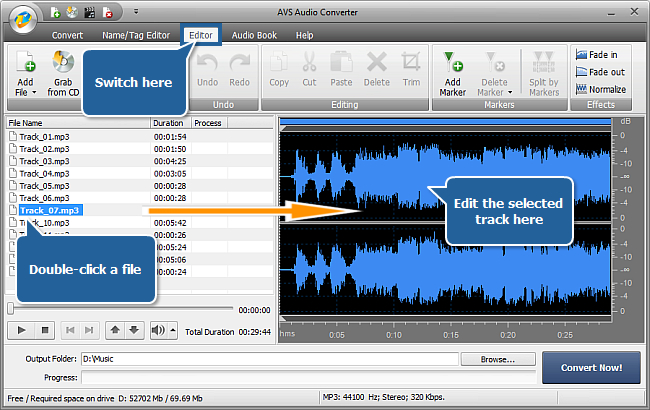Open the Audio Book tab
This screenshot has width=650, height=410.
(254, 35)
